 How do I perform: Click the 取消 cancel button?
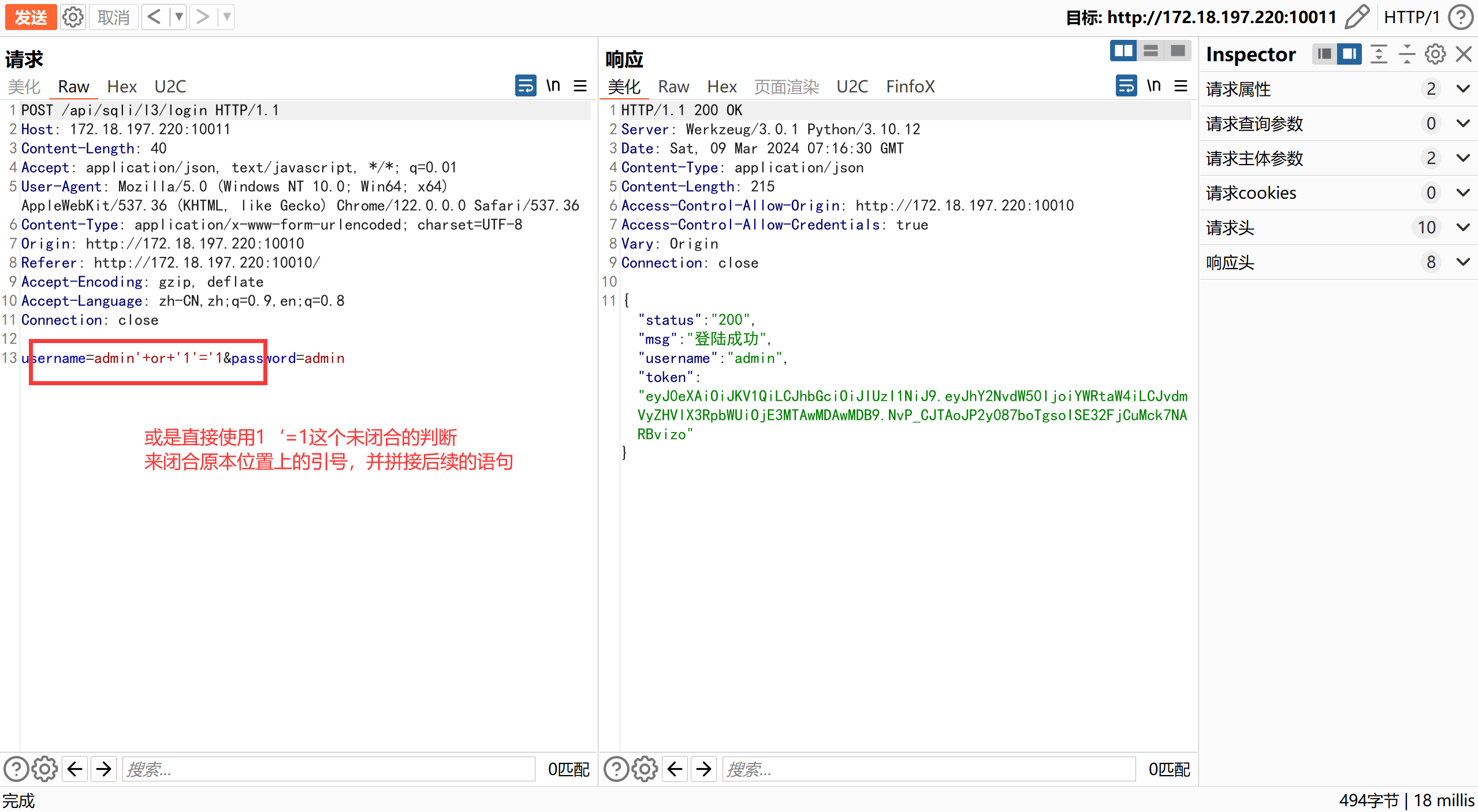click(x=113, y=17)
